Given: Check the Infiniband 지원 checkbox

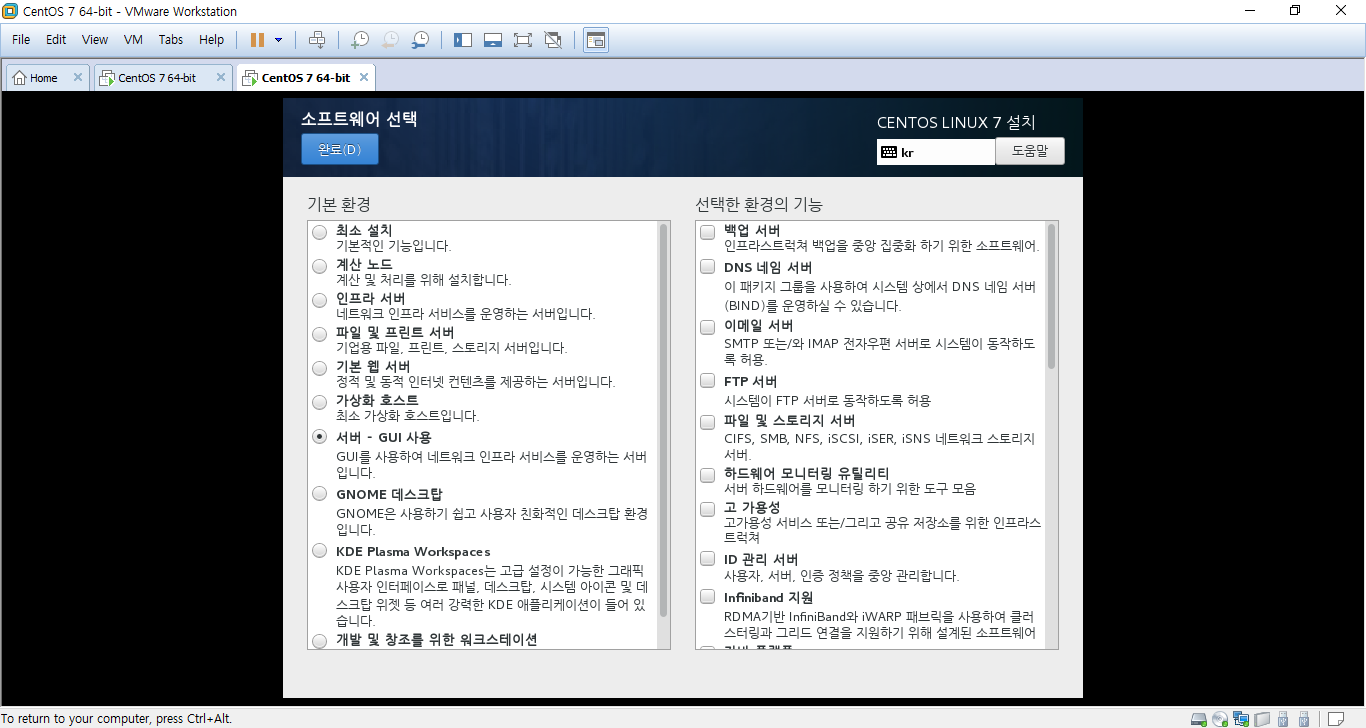Looking at the screenshot, I should (x=707, y=598).
